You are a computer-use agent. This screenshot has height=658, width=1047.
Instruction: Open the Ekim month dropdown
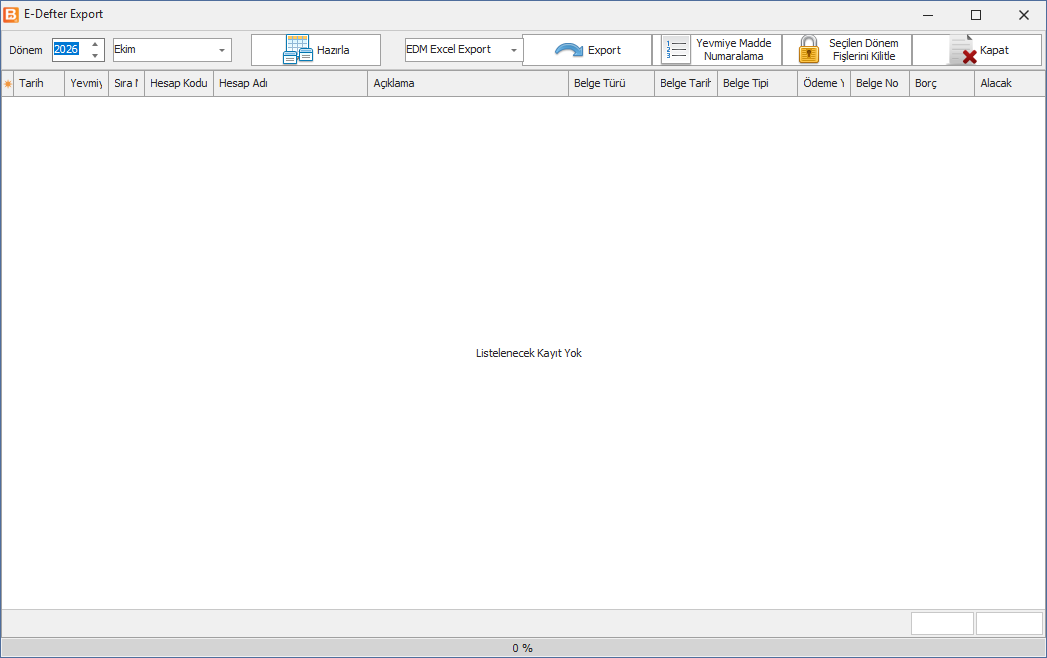[222, 50]
